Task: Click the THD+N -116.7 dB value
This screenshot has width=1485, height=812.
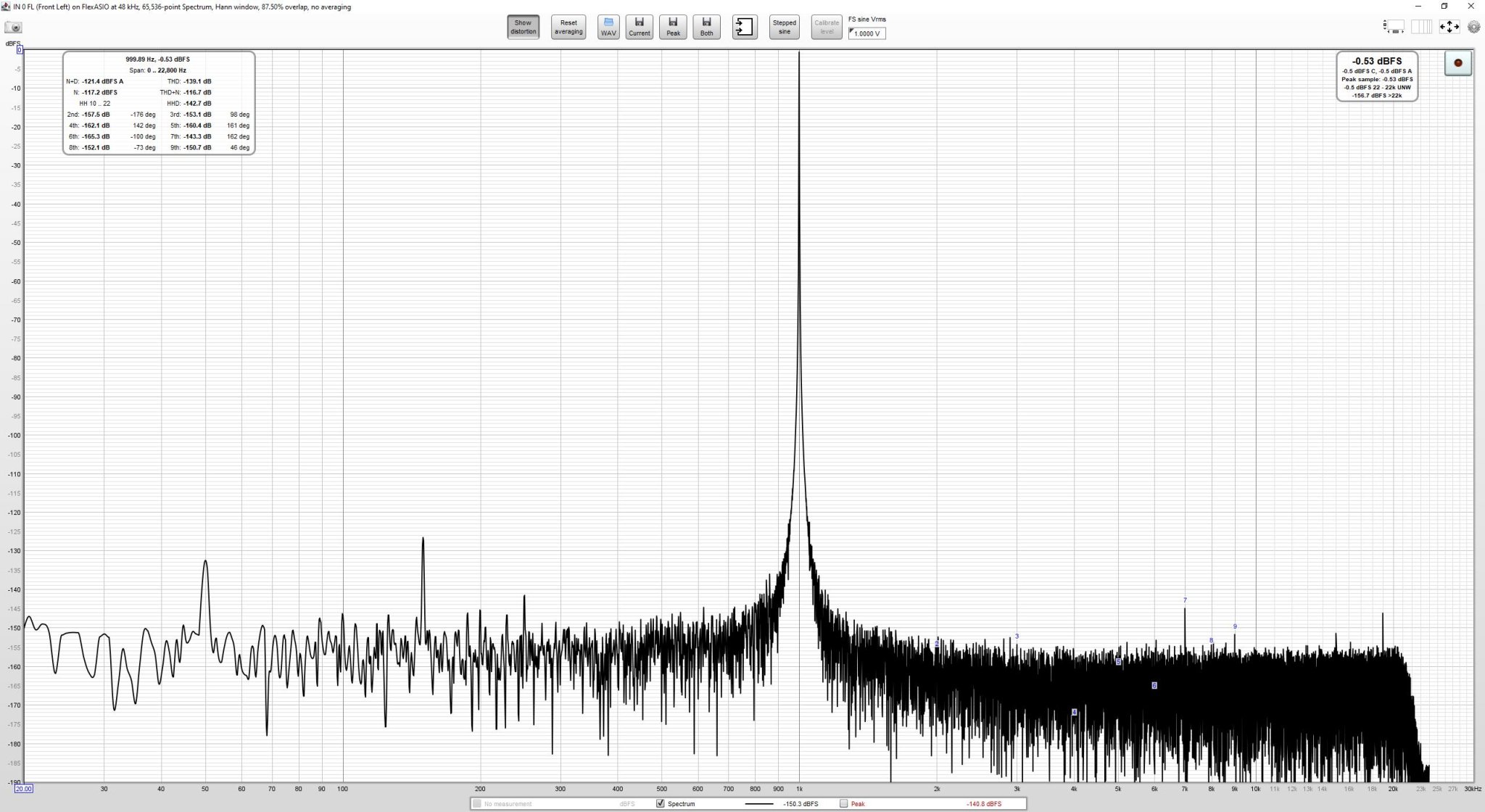Action: pyautogui.click(x=197, y=92)
